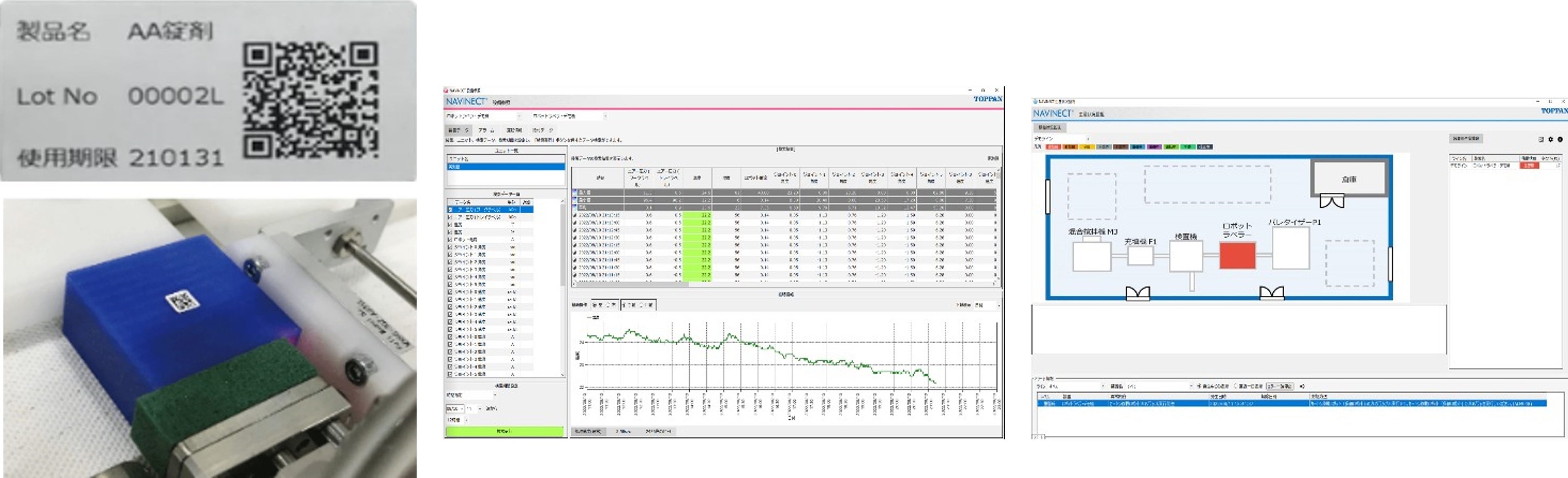Click the mixing agitator MJ machine block
The height and width of the screenshot is (478, 1568).
point(1092,256)
